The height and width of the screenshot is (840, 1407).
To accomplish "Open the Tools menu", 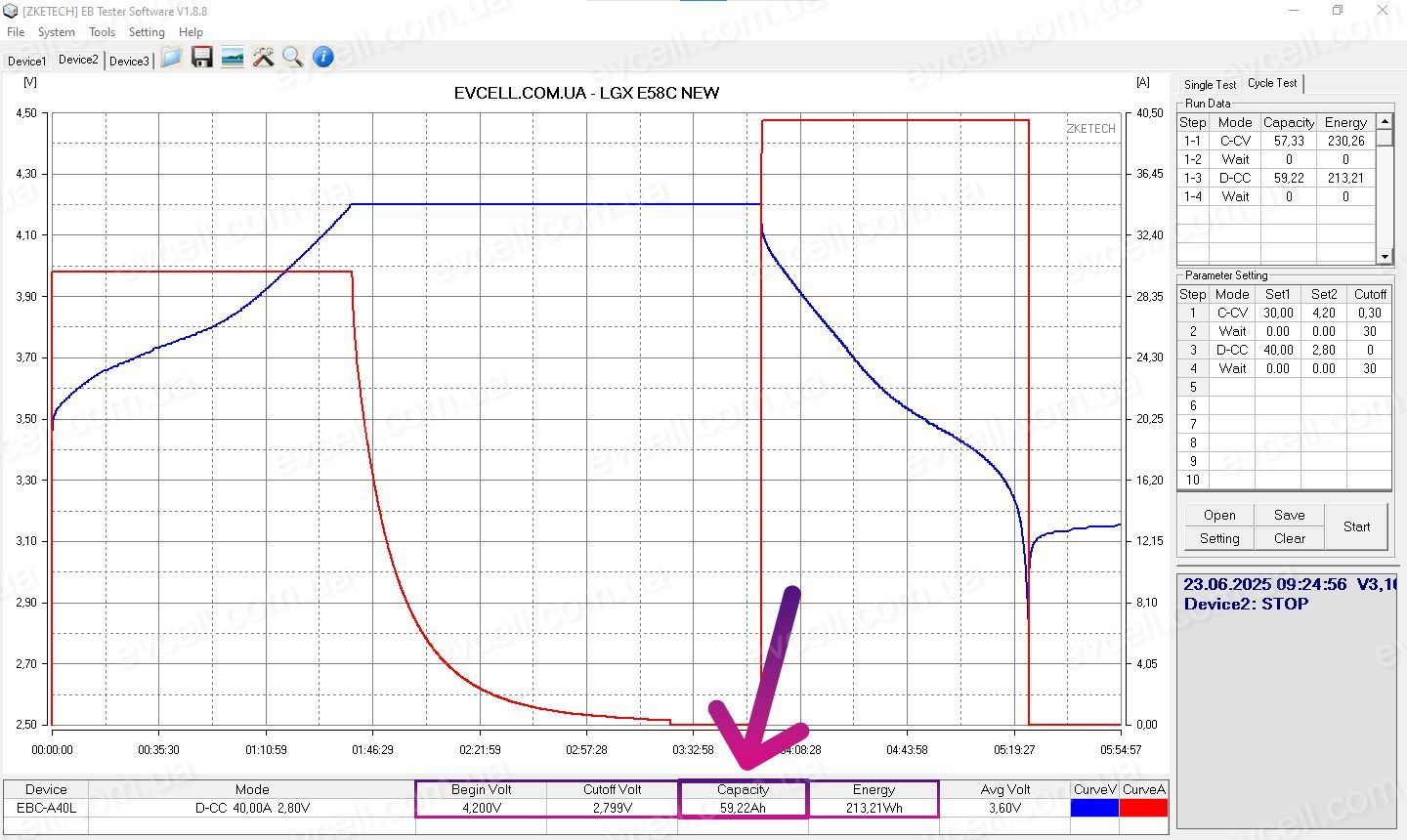I will click(103, 32).
